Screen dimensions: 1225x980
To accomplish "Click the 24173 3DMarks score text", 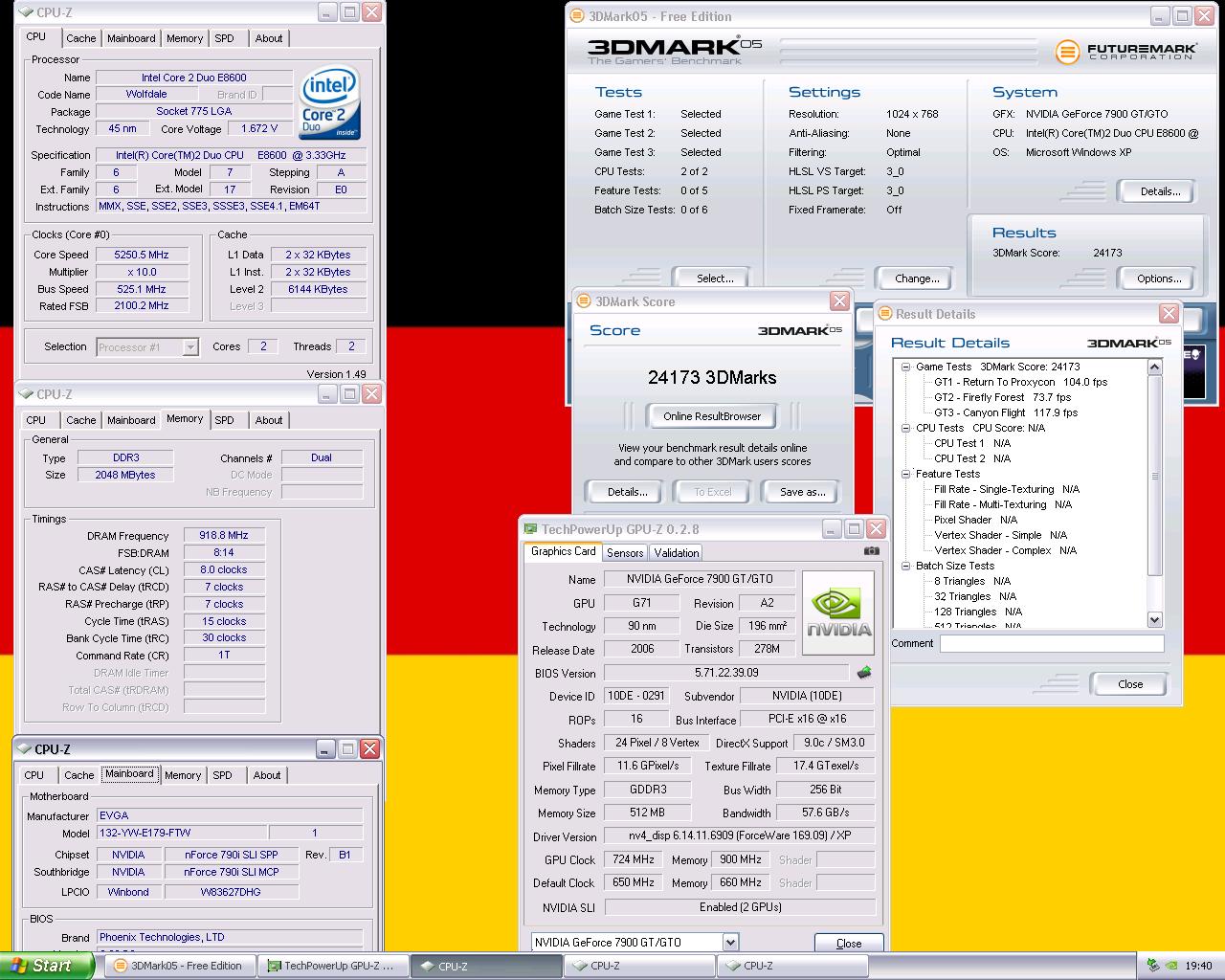I will click(712, 377).
